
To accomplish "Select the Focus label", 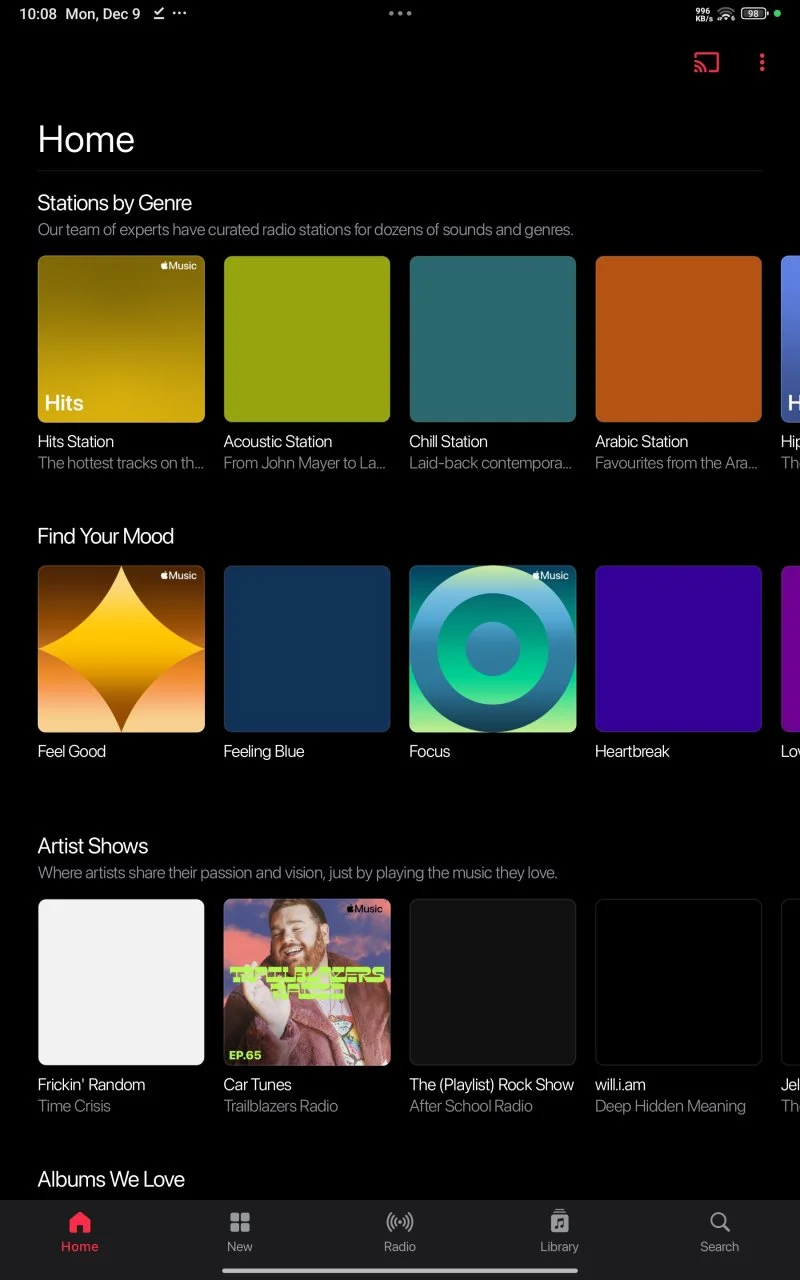I will [430, 751].
